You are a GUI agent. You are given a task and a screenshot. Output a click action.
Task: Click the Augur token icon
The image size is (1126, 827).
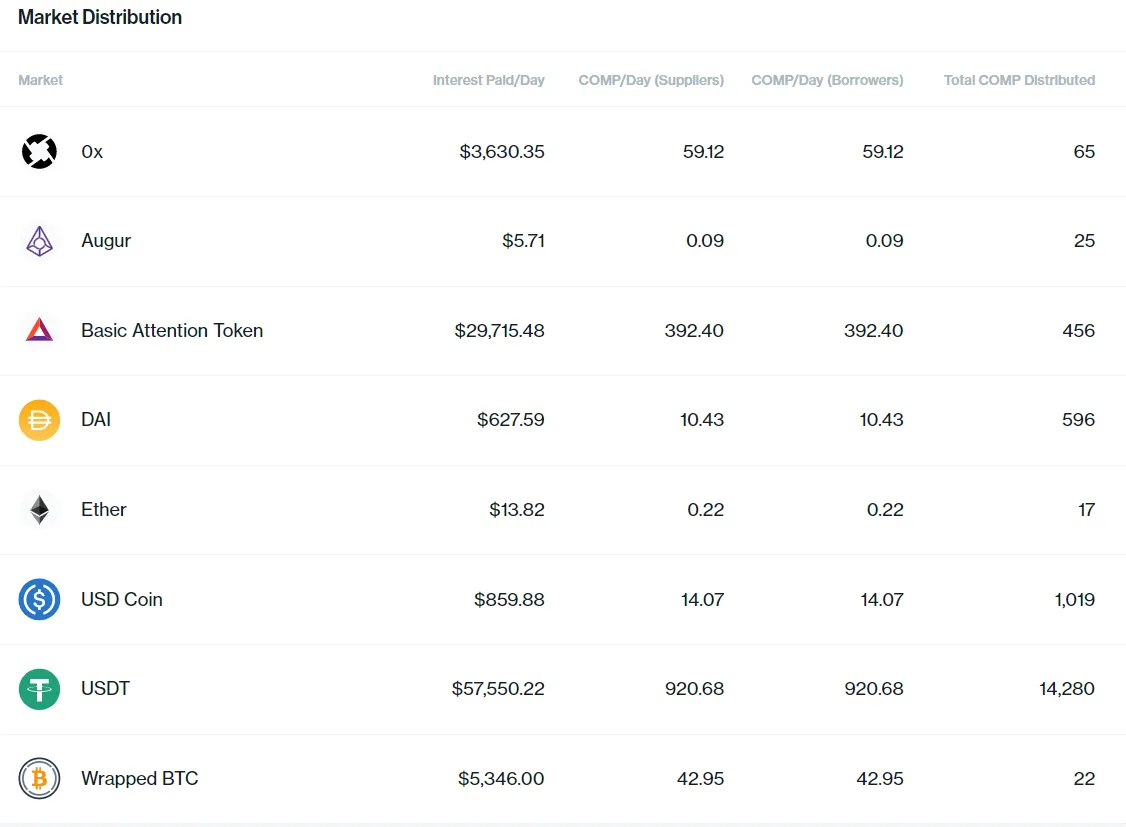tap(39, 241)
